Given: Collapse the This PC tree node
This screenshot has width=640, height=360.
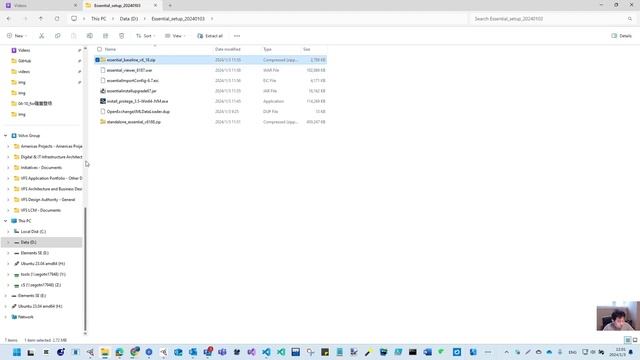Looking at the screenshot, I should 6,221.
